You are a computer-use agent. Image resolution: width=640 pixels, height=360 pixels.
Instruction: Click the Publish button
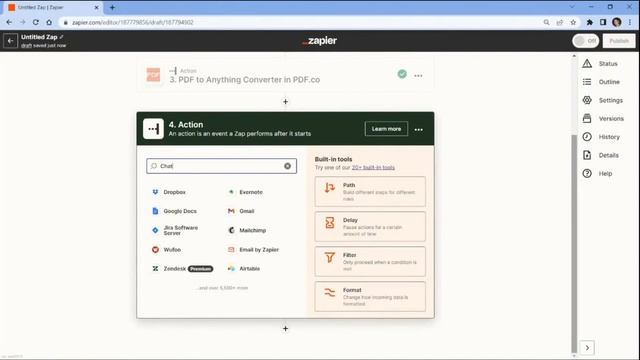pyautogui.click(x=619, y=41)
